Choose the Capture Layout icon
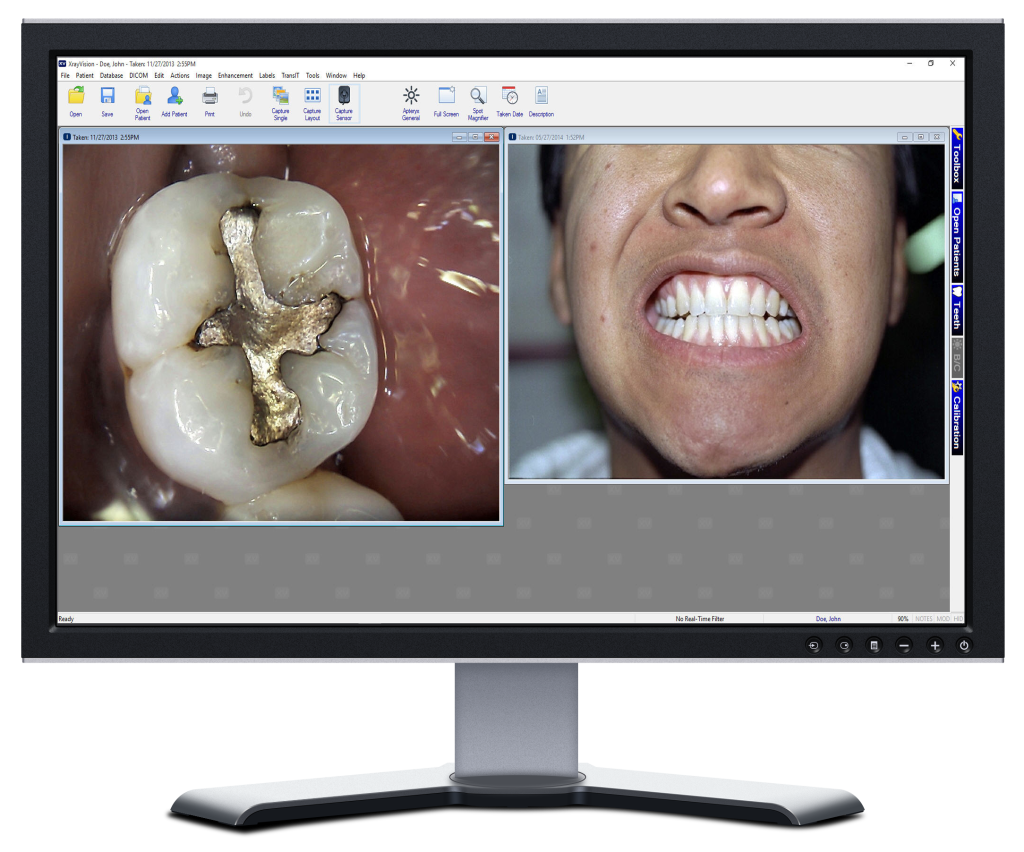The image size is (1024, 852). tap(312, 97)
